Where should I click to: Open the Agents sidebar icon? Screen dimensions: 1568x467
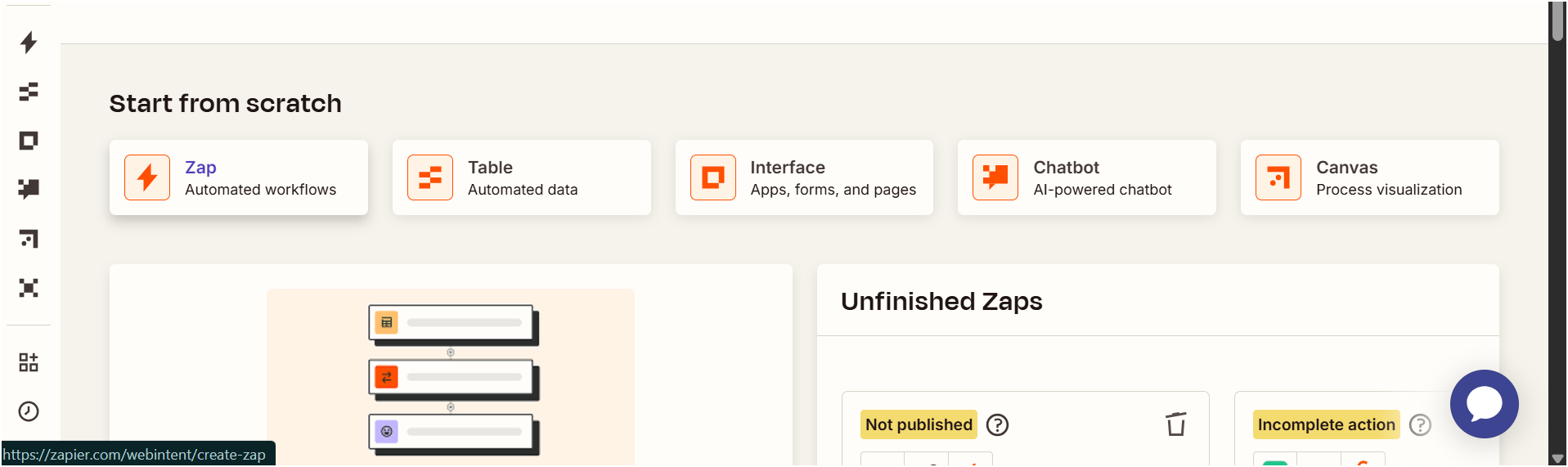29,288
